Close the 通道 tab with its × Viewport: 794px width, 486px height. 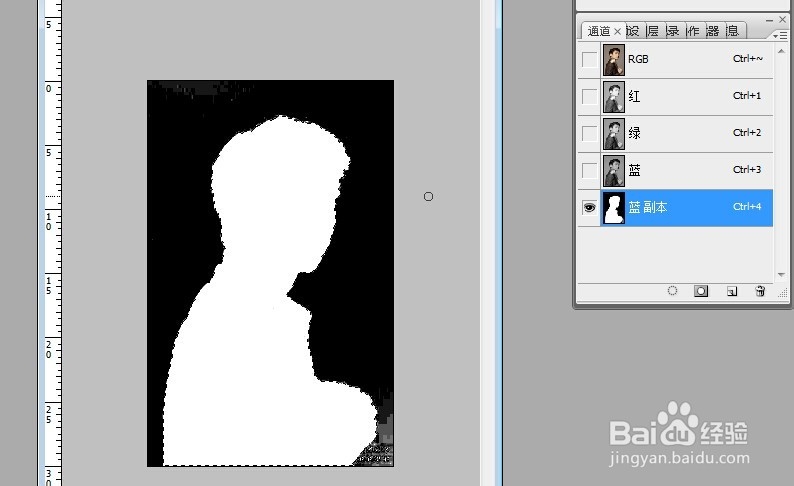click(617, 31)
